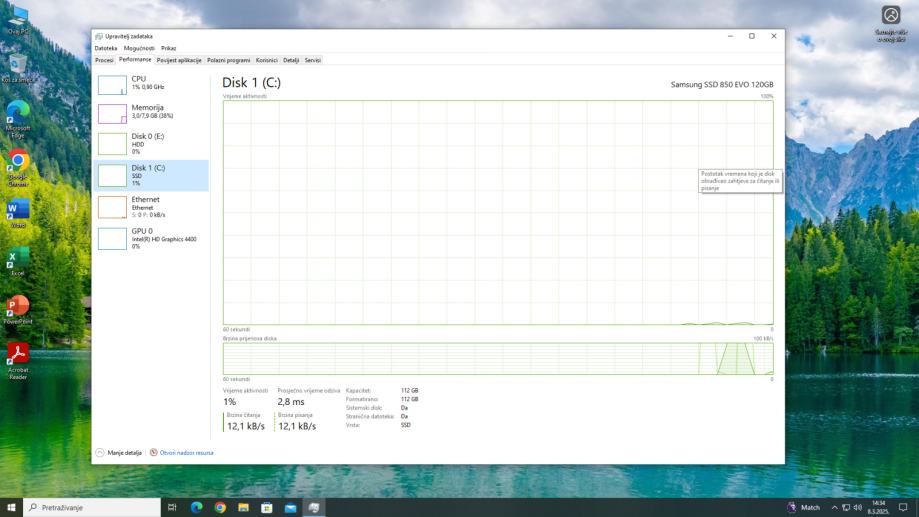Click the Match tray item
Image resolution: width=919 pixels, height=517 pixels.
804,508
